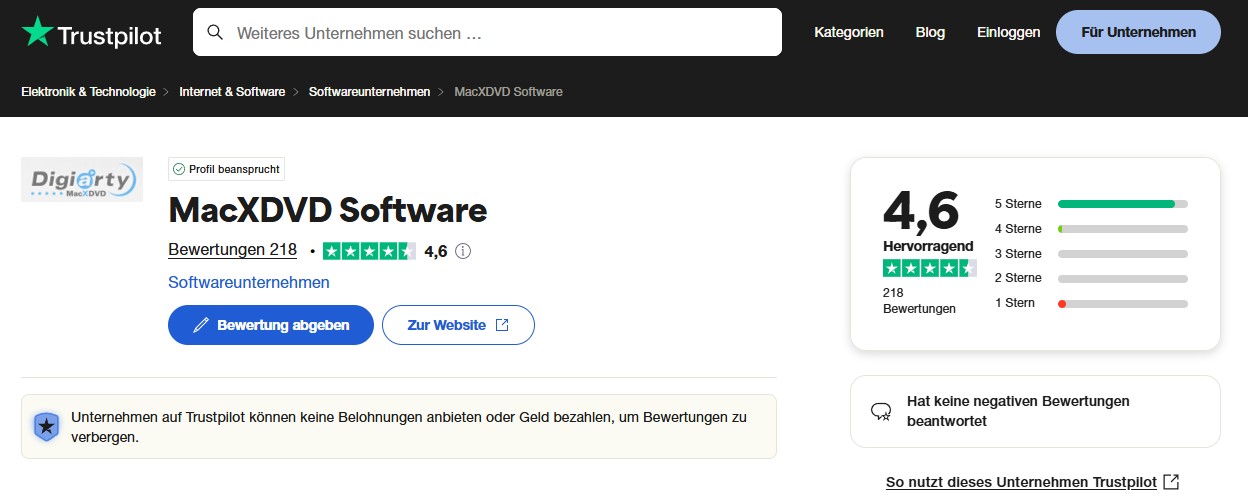Click the Profil beansprucht checkmark icon
Viewport: 1248px width, 496px height.
click(x=179, y=169)
